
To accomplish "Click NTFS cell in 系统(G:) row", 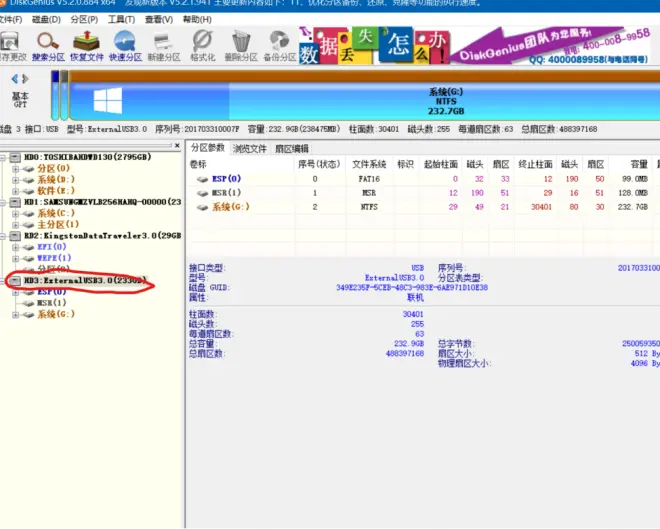I will point(369,207).
